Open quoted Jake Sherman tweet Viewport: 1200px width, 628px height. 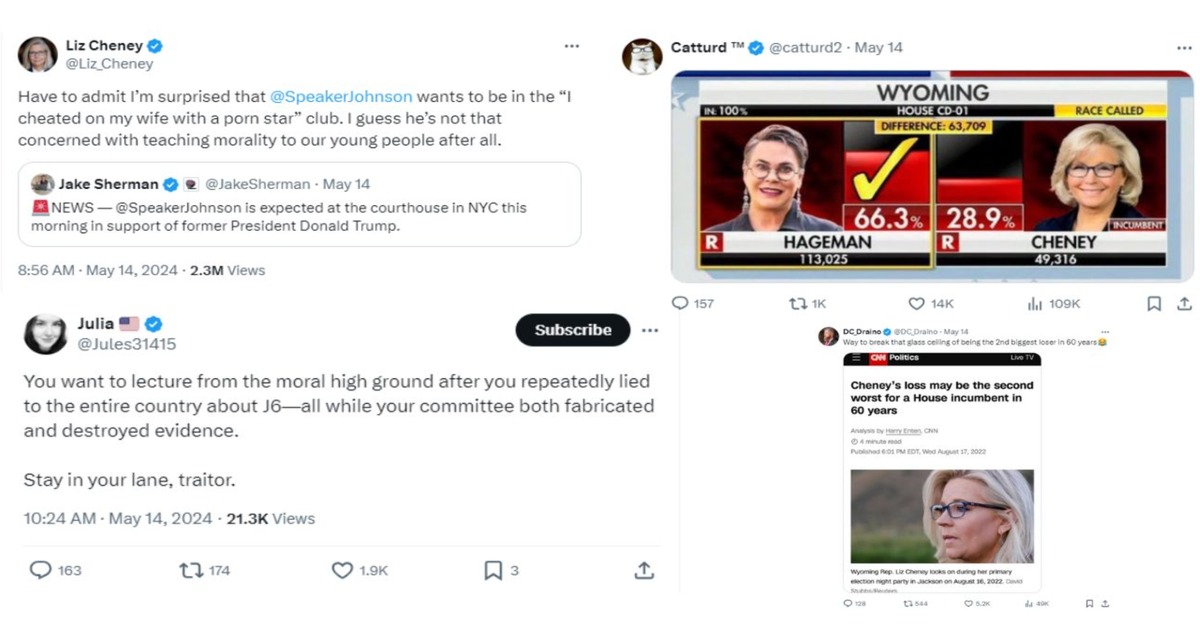(299, 205)
